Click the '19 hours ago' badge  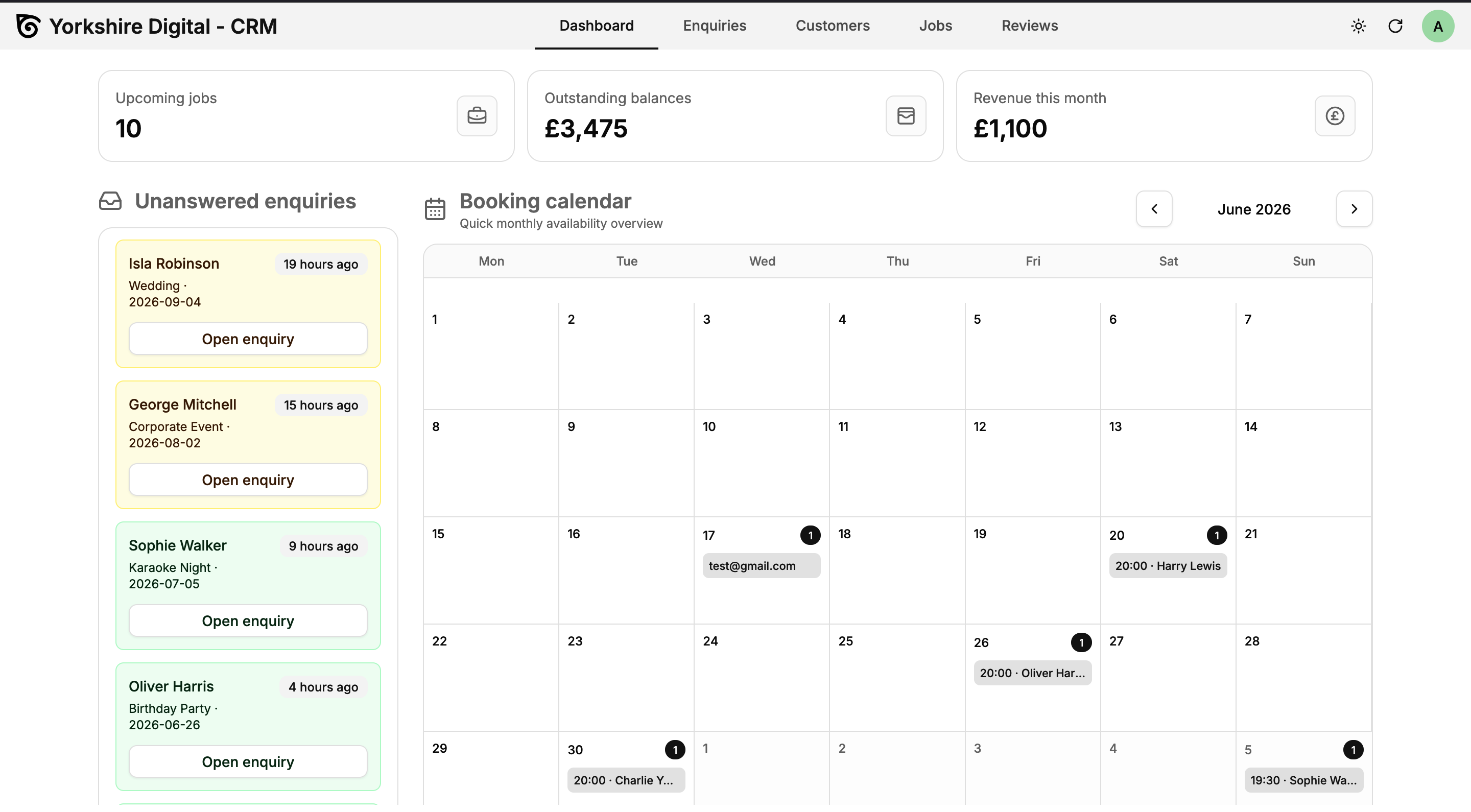tap(321, 265)
